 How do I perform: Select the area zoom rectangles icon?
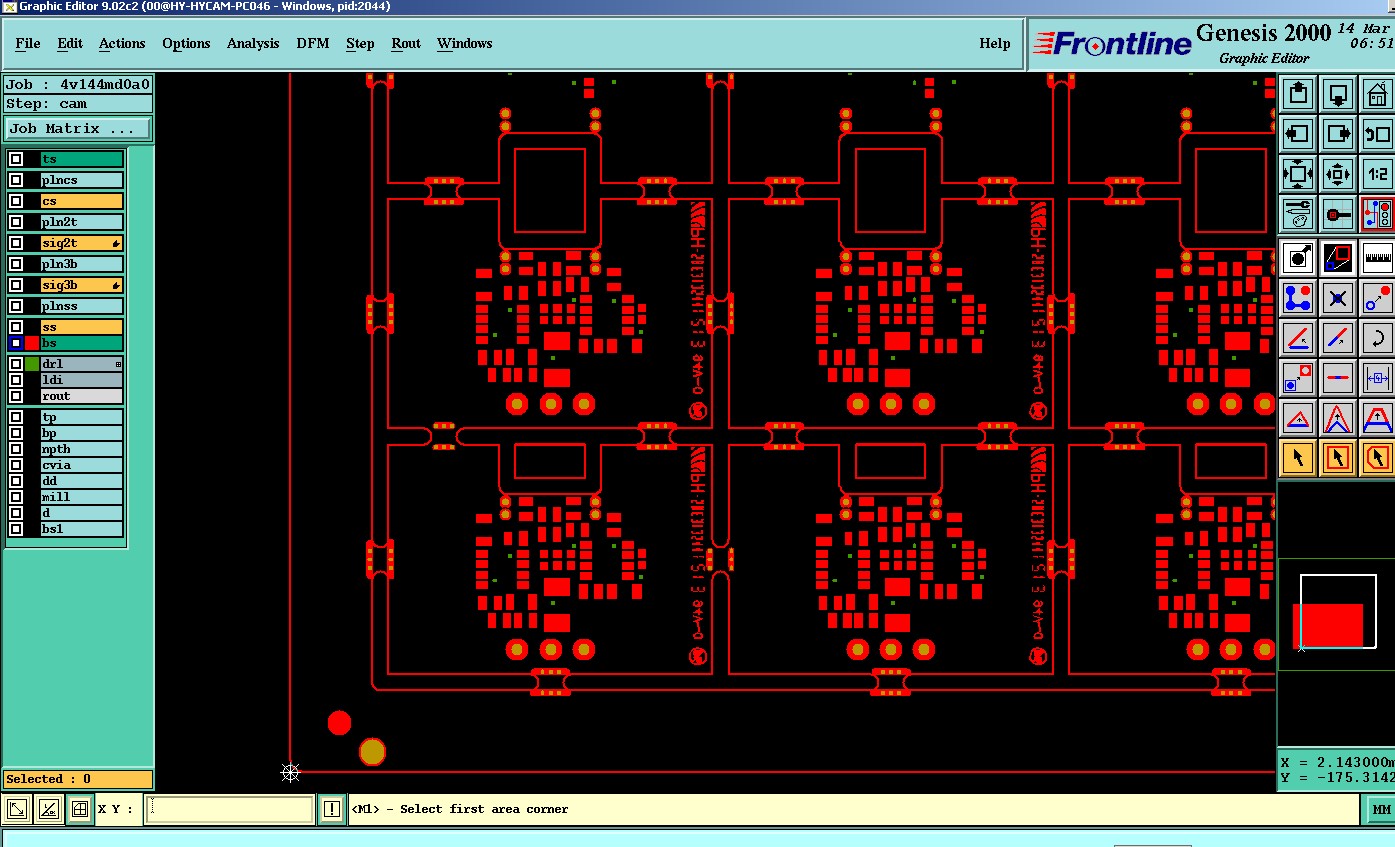pos(1338,258)
